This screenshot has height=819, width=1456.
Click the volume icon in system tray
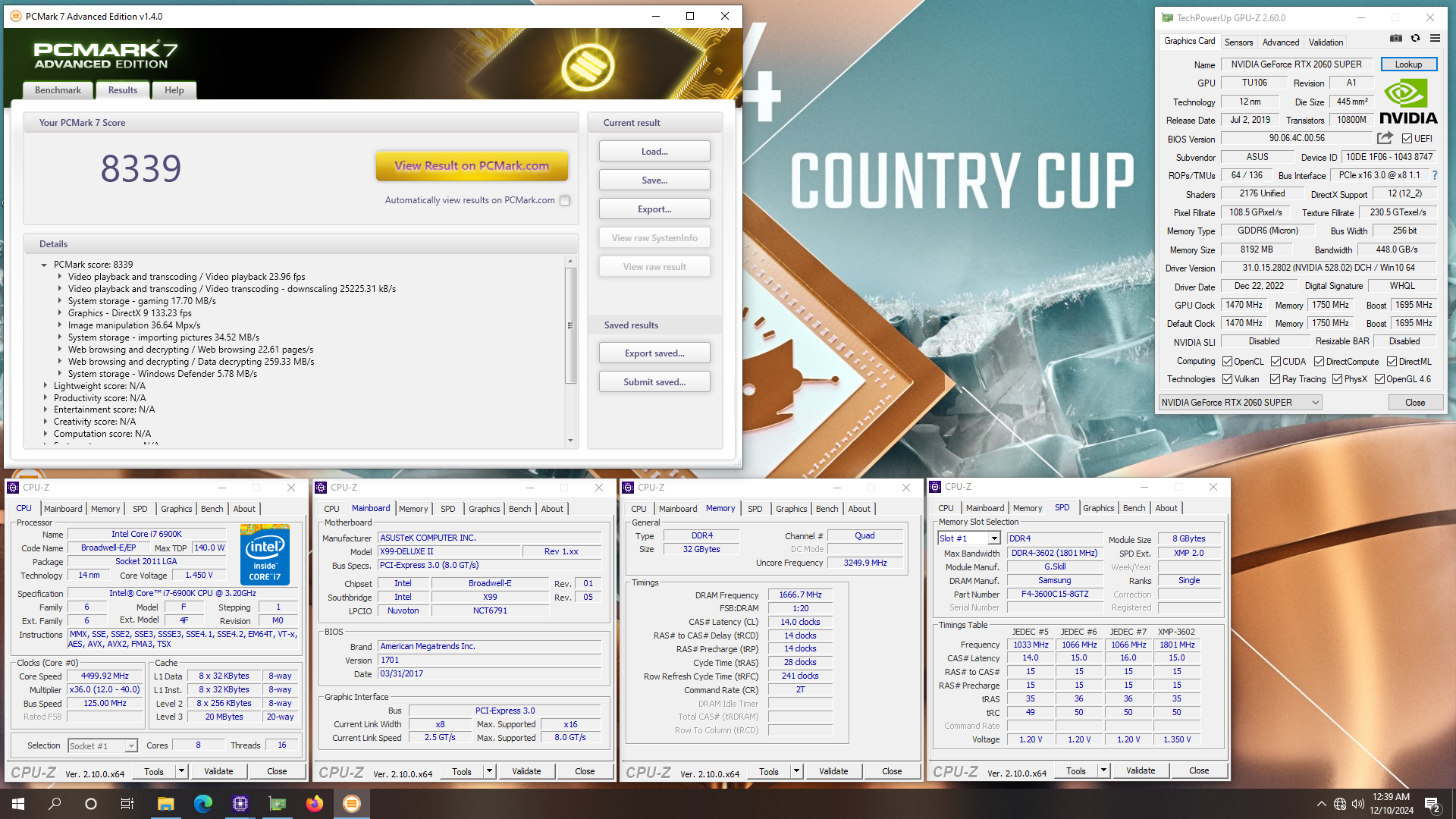click(1358, 804)
